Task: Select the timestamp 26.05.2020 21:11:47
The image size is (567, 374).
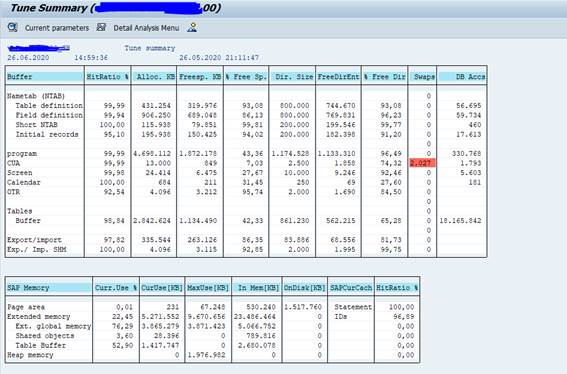Action: [219, 58]
